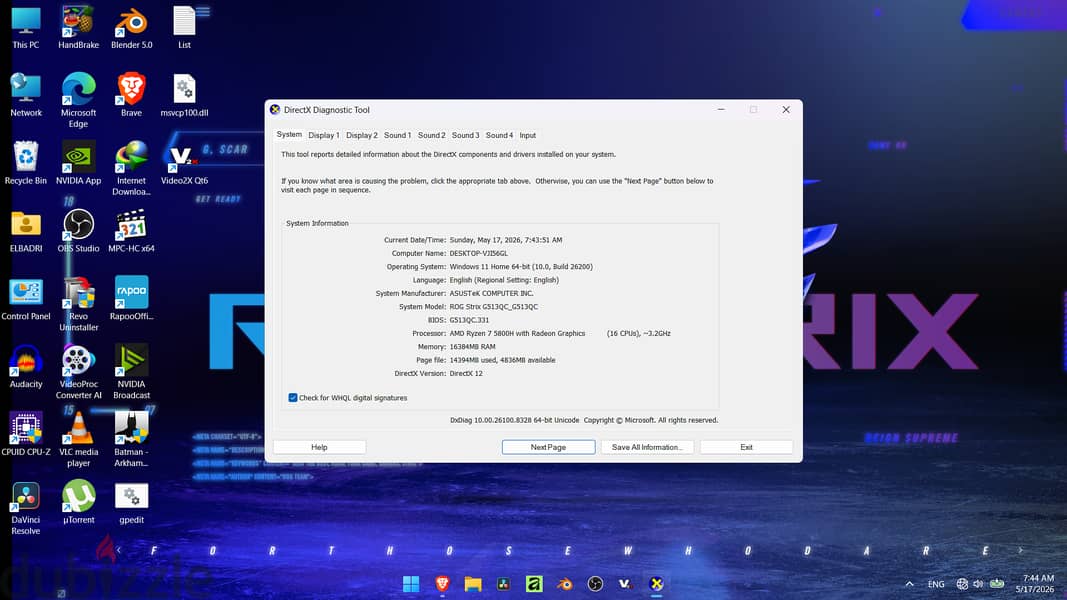Select the Network desktop icon
The height and width of the screenshot is (600, 1067).
point(26,95)
